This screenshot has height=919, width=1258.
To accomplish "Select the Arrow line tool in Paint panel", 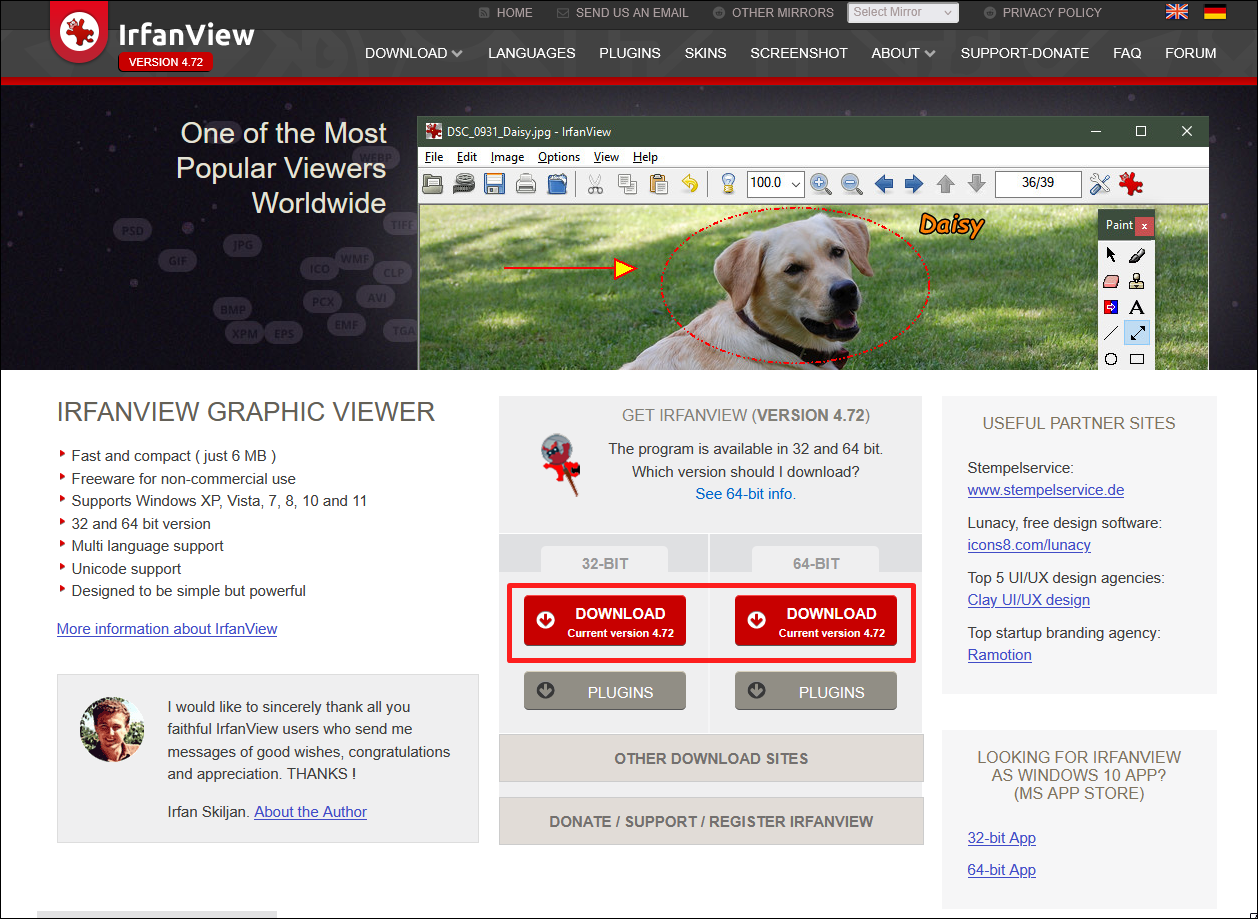I will coord(1137,333).
